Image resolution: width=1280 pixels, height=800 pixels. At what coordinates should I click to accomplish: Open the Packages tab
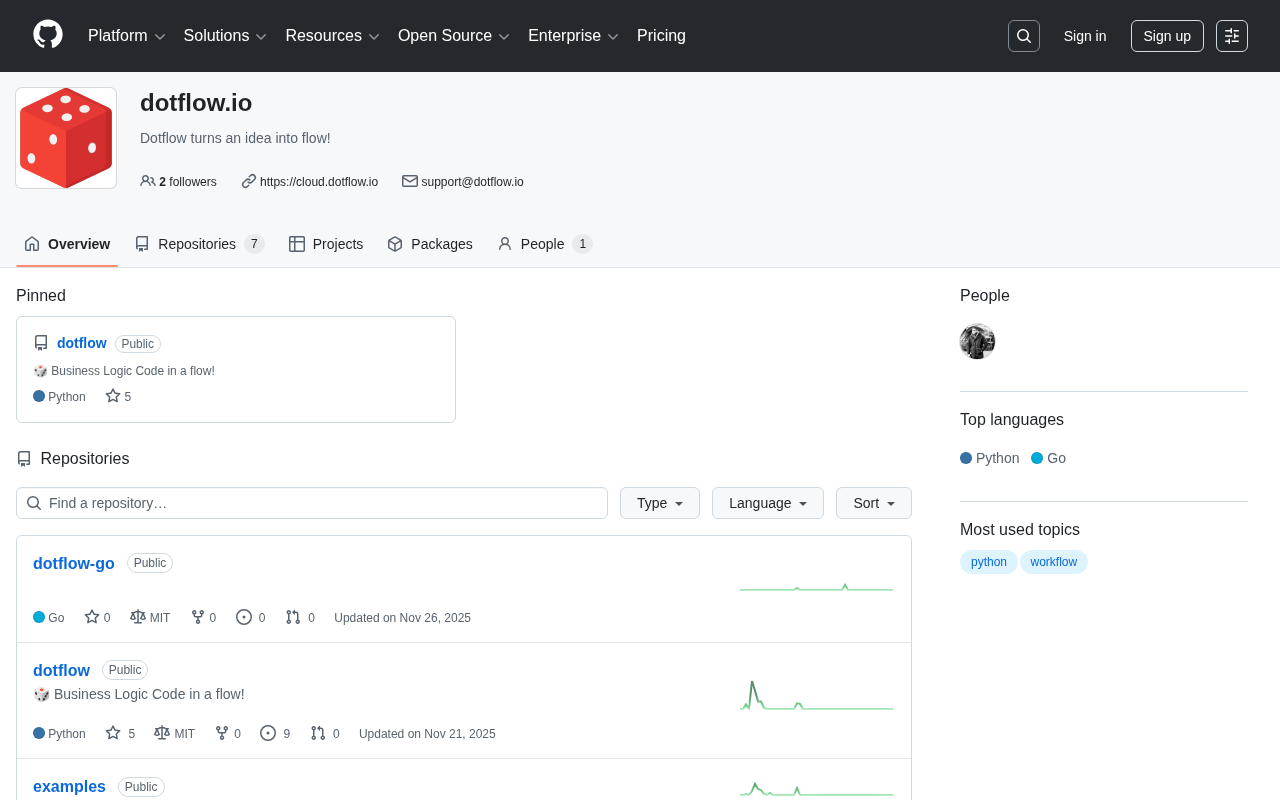[430, 244]
